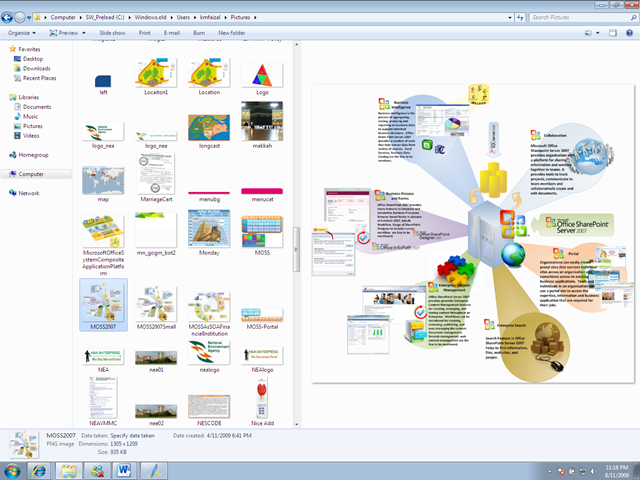
Task: Click the file list vertical scrollbar
Action: pos(297,235)
